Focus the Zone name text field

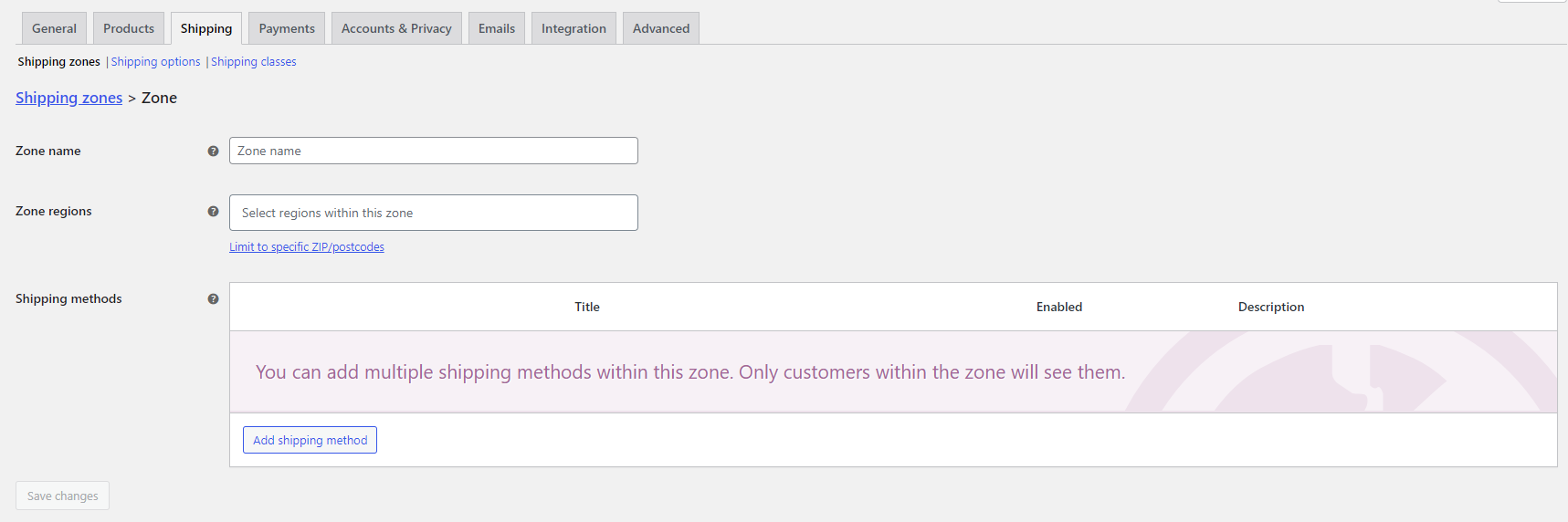(x=434, y=151)
